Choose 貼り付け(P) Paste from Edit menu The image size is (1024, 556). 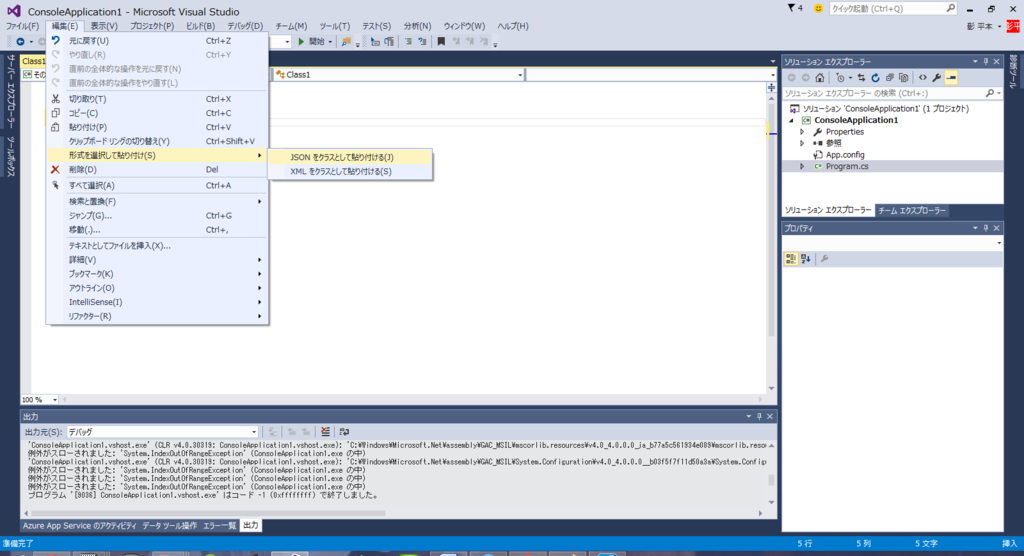click(157, 127)
